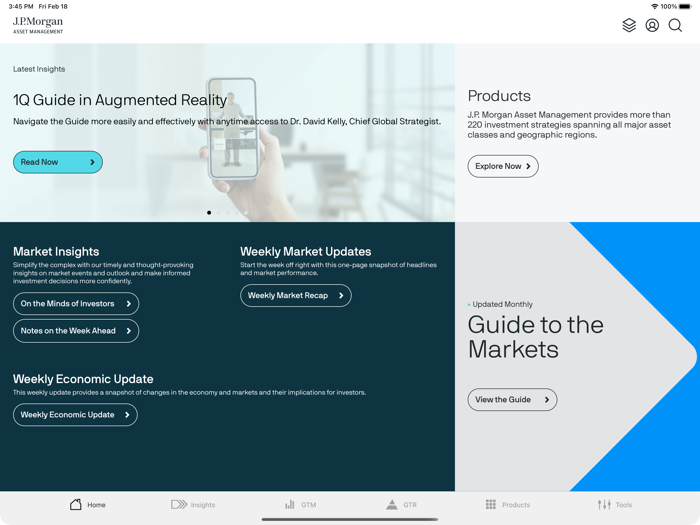Tap the Market Insights heading
This screenshot has height=525, width=700.
(56, 252)
